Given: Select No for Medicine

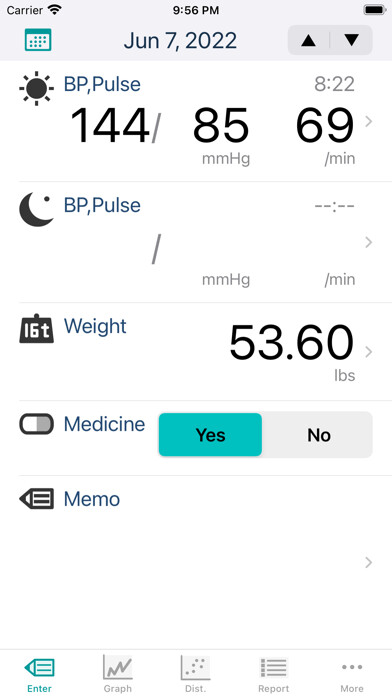Looking at the screenshot, I should coord(319,435).
